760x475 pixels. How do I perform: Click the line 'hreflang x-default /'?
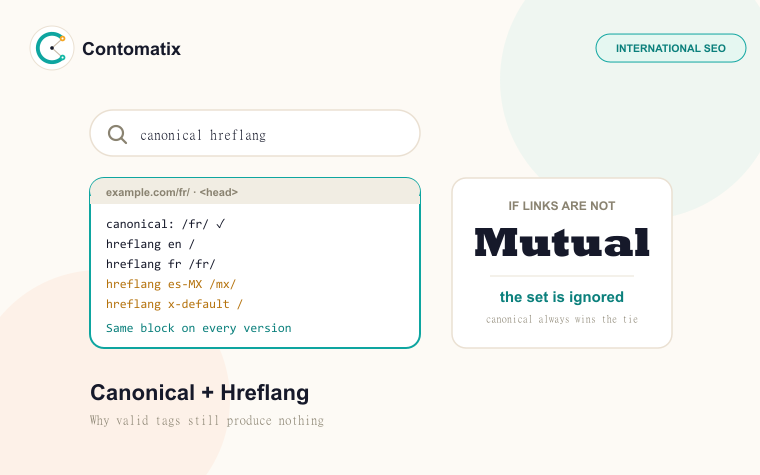[x=174, y=304]
